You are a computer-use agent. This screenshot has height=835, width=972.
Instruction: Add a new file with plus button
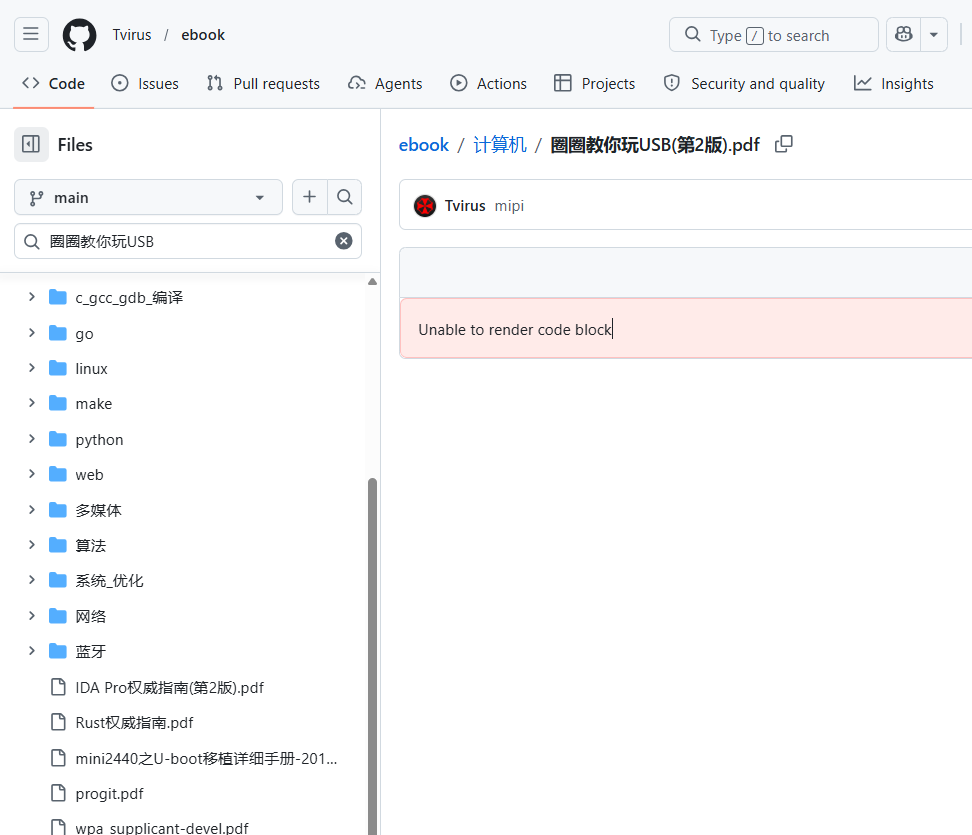tap(309, 197)
